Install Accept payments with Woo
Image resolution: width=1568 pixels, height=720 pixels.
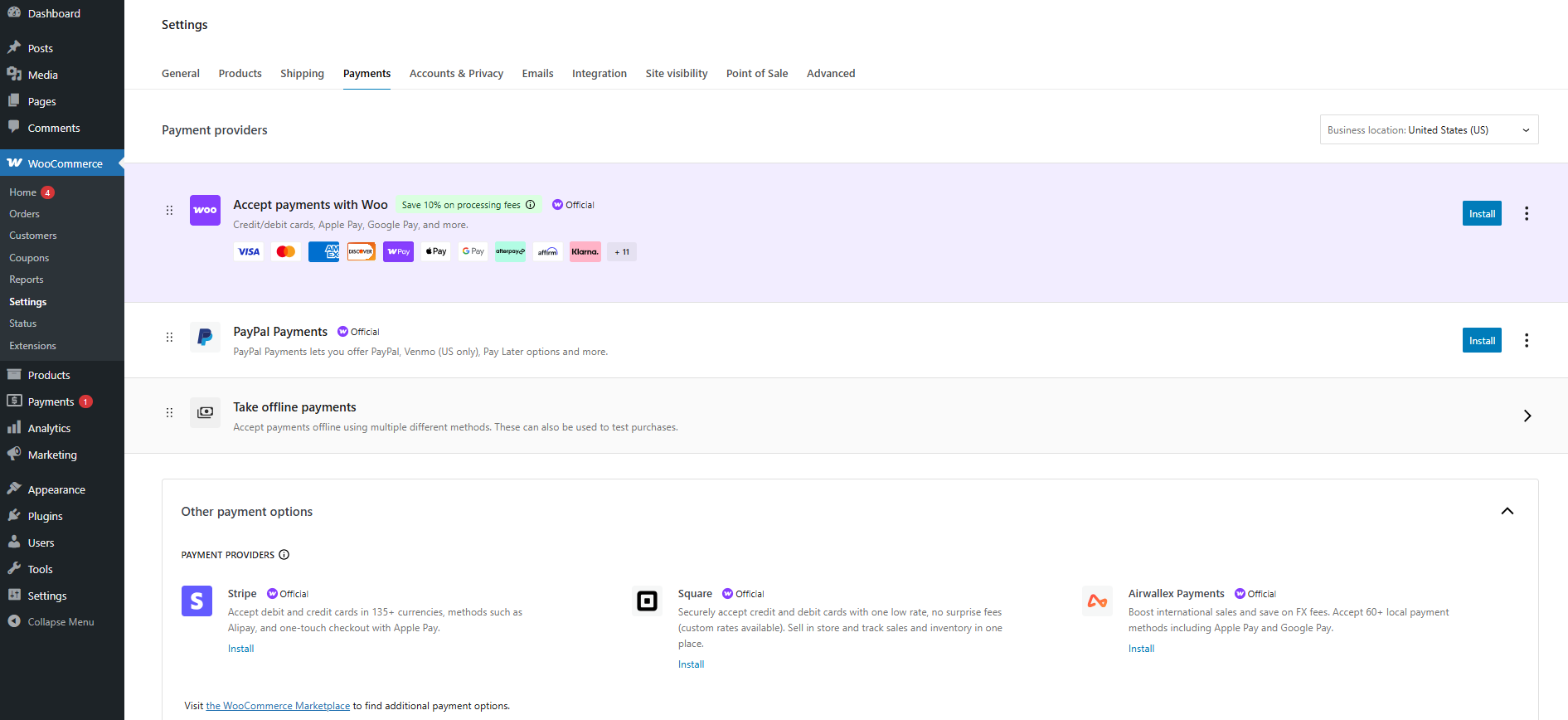(x=1482, y=213)
